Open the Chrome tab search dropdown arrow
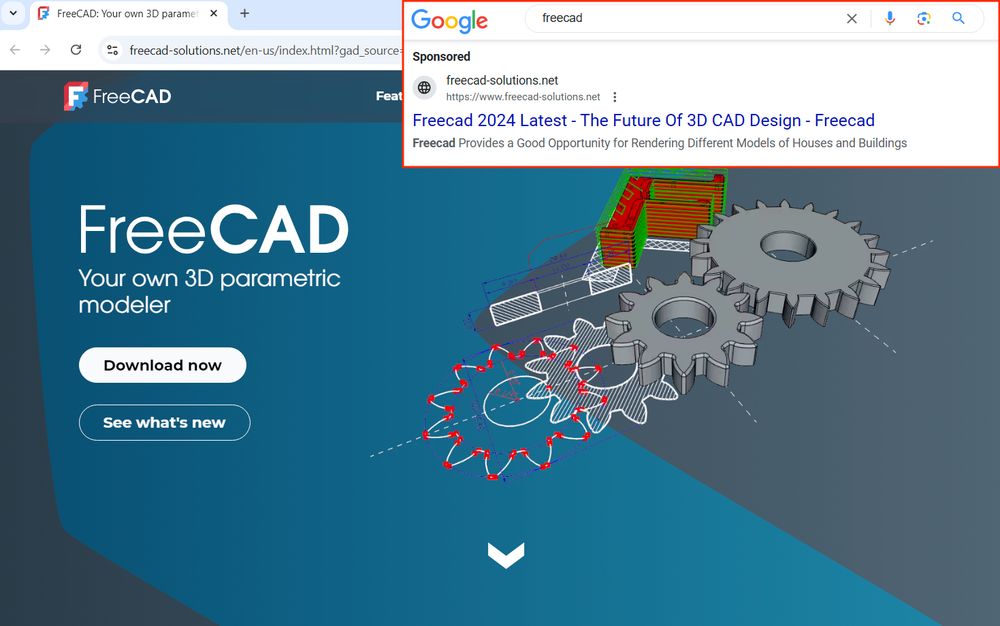The image size is (1000, 626). 13,13
